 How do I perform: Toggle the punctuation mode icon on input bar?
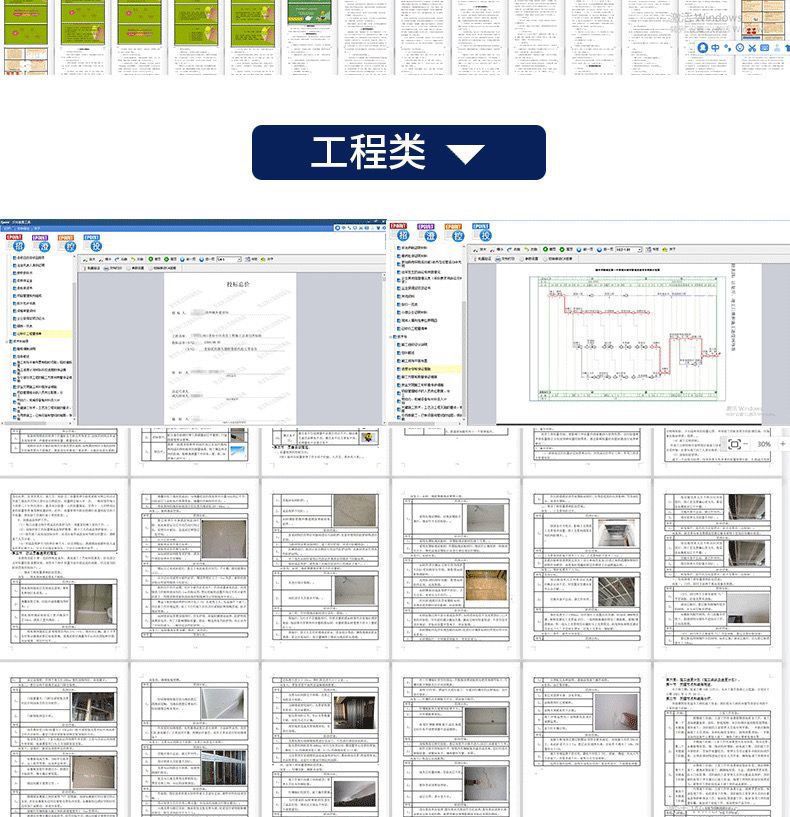(x=727, y=48)
